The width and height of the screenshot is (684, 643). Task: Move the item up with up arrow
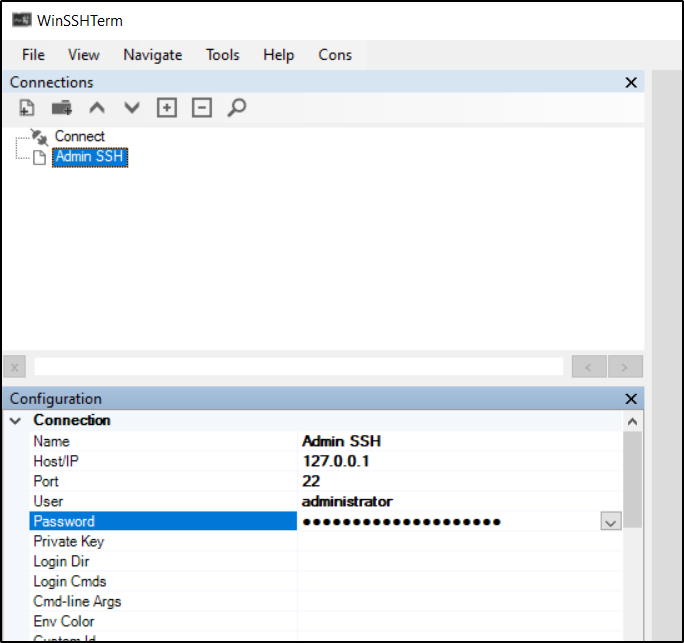97,108
